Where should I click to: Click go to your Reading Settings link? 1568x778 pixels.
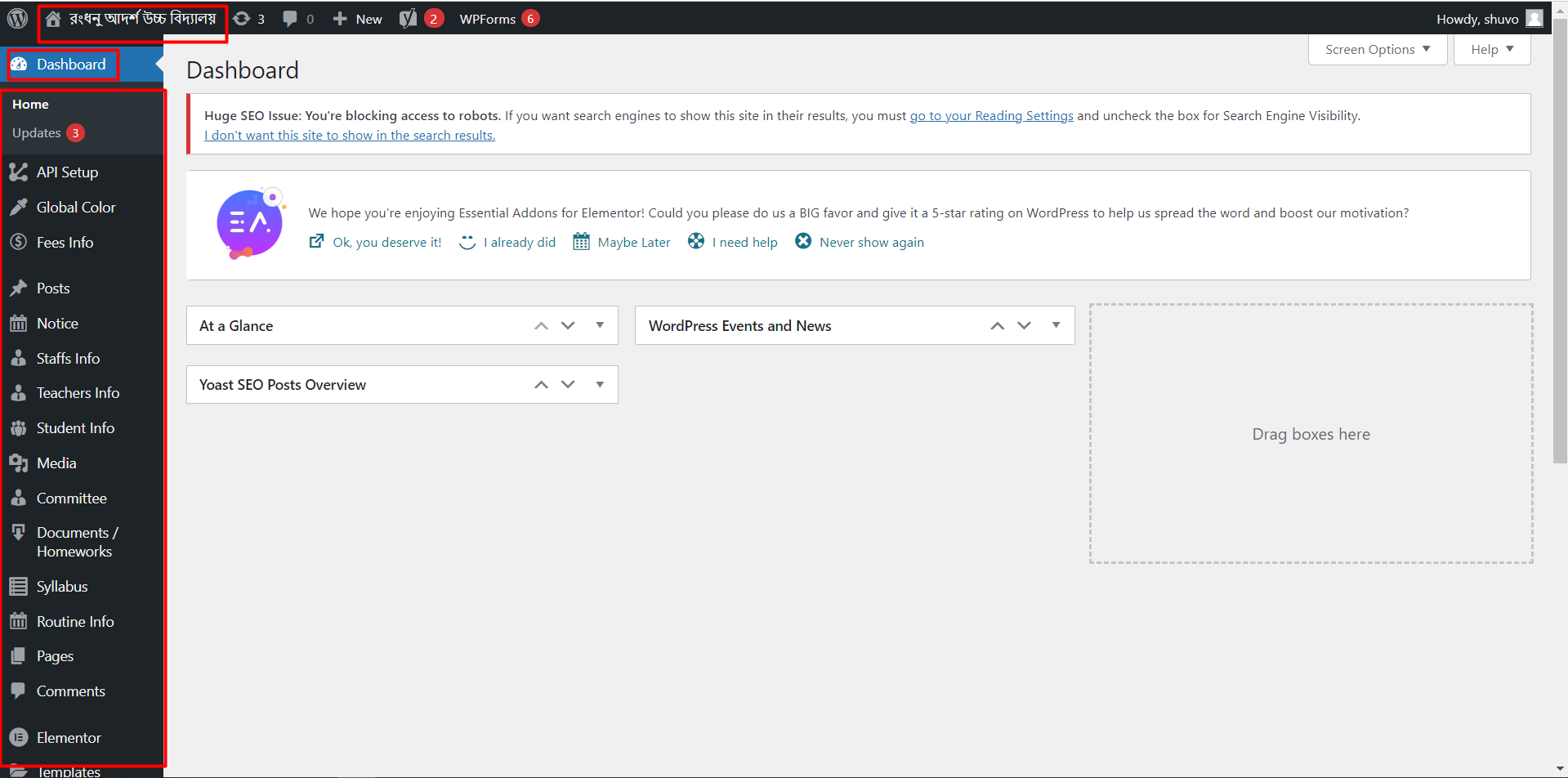[991, 115]
